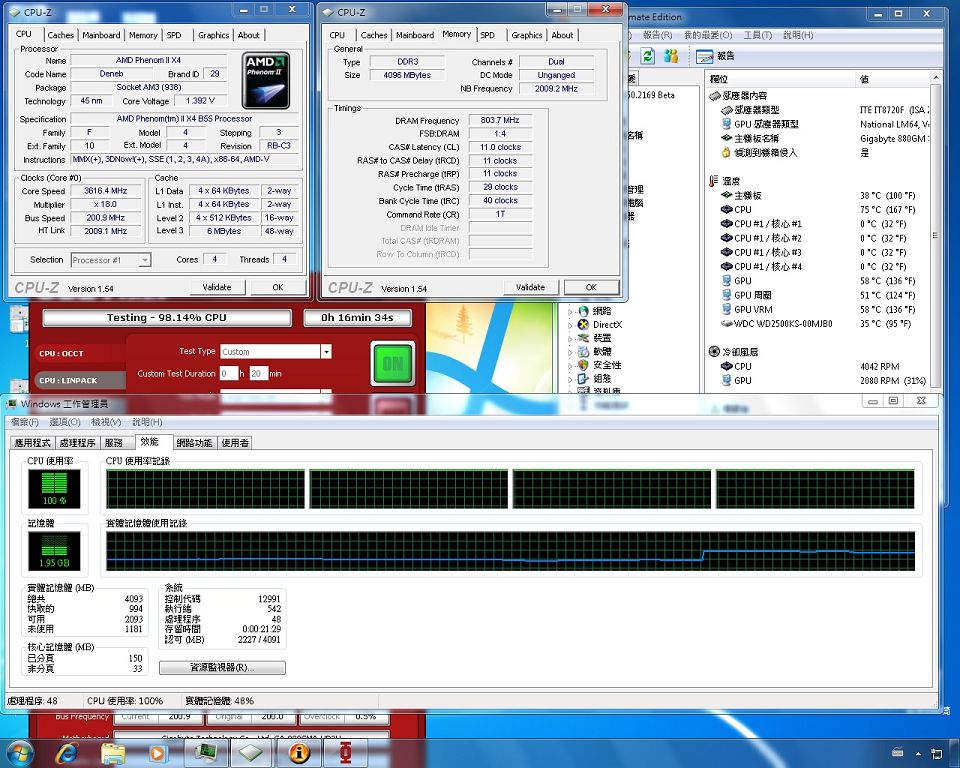This screenshot has width=960, height=768.
Task: Click the Everest green refresh toolbar icon
Action: 648,56
